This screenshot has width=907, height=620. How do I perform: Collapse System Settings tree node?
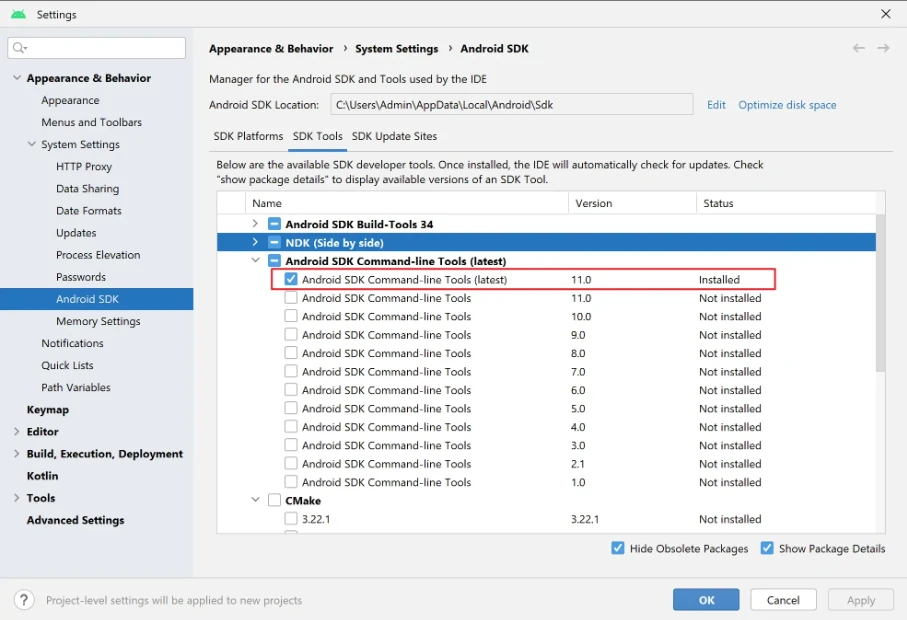[32, 144]
